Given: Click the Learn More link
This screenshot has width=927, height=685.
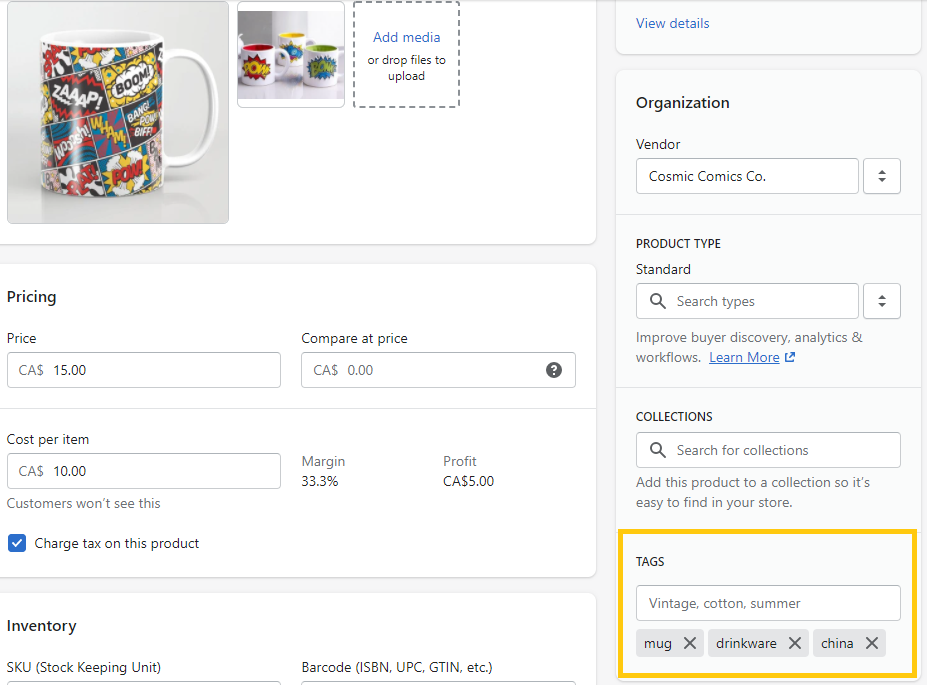Looking at the screenshot, I should point(744,357).
